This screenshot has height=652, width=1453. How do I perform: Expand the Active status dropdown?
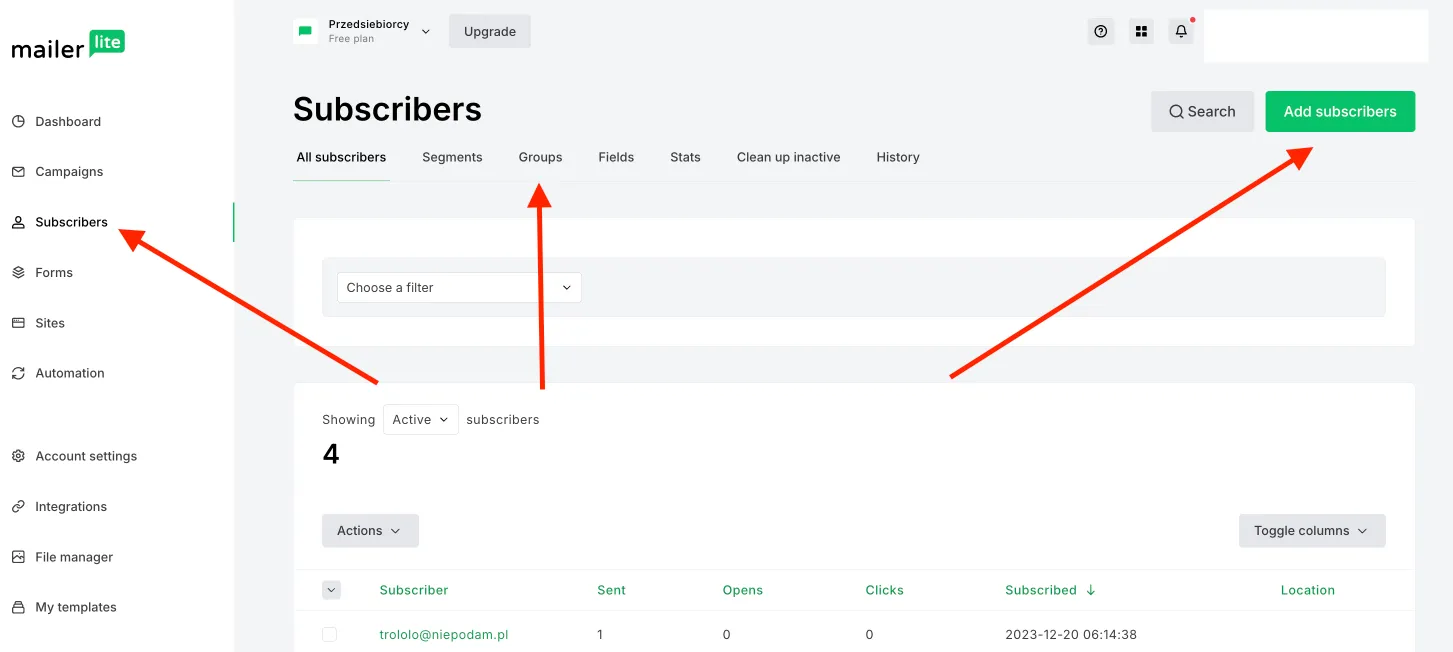420,420
